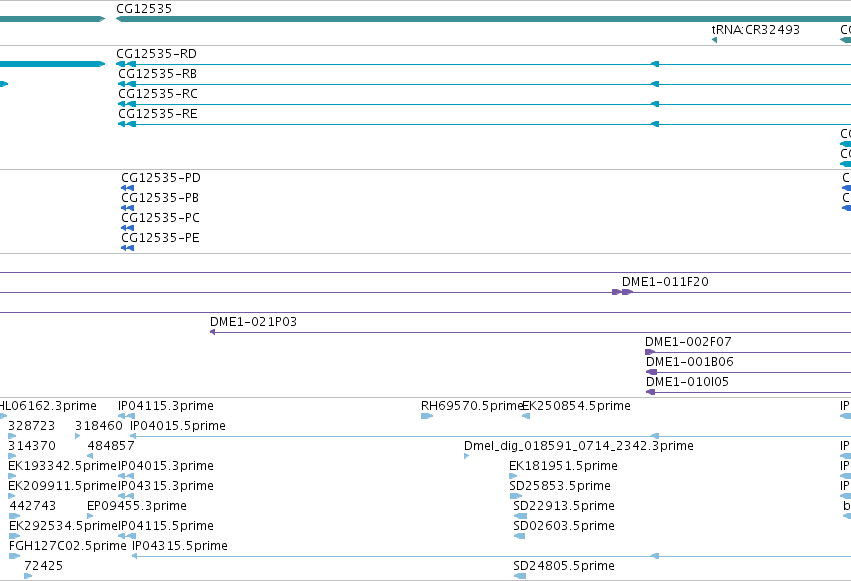Click the Dmel_dig_018591_0714_2342.3prime arrow glyph

[x=466, y=456]
